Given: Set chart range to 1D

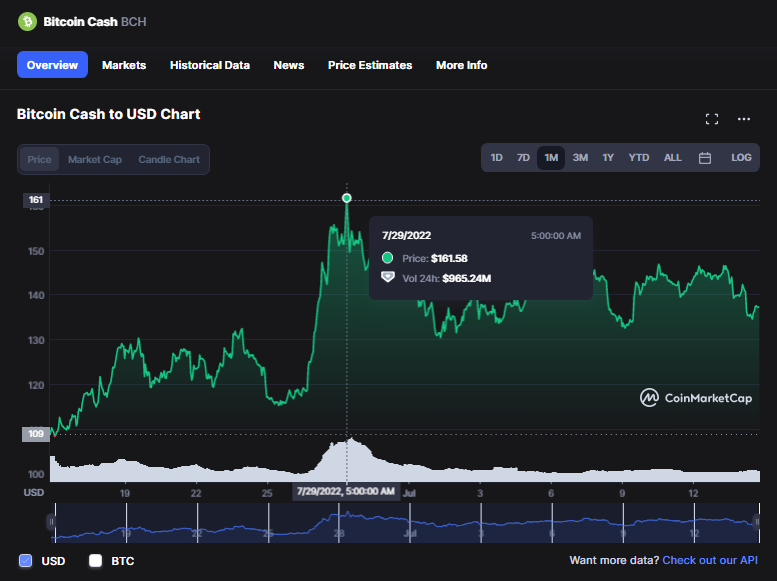Looking at the screenshot, I should tap(496, 158).
